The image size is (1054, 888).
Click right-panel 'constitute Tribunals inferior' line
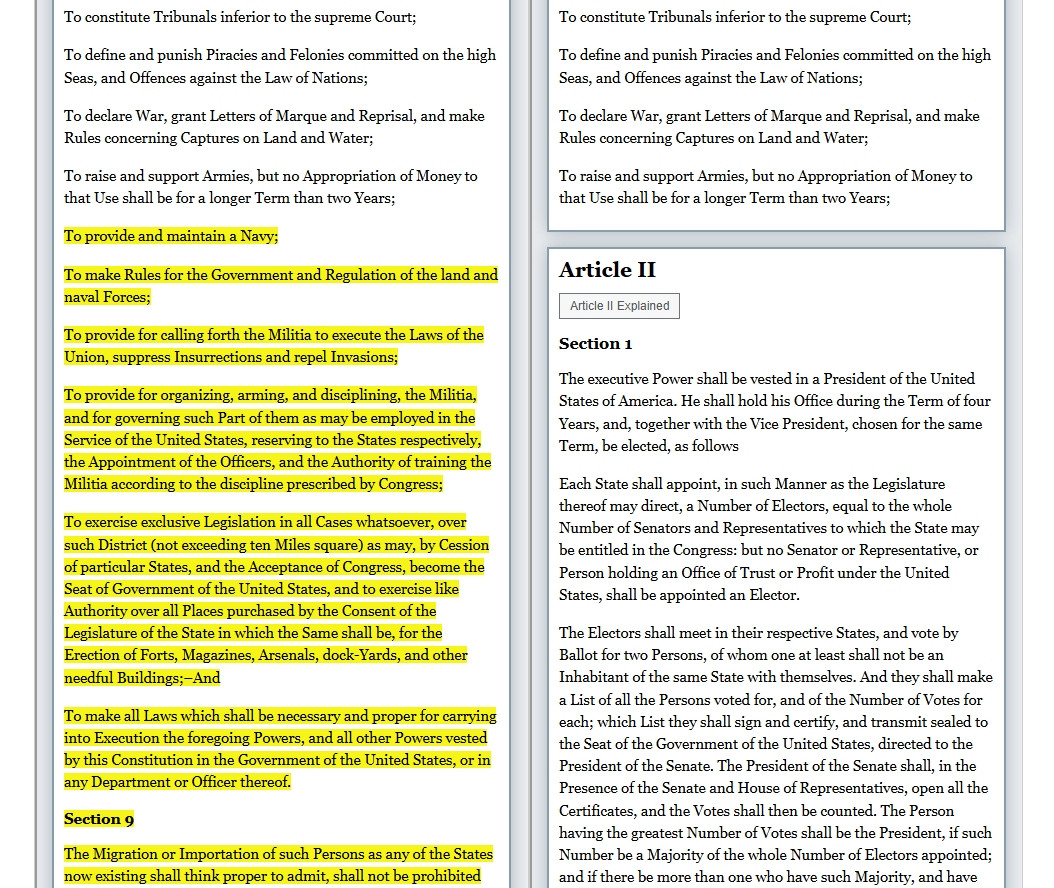pyautogui.click(x=735, y=17)
